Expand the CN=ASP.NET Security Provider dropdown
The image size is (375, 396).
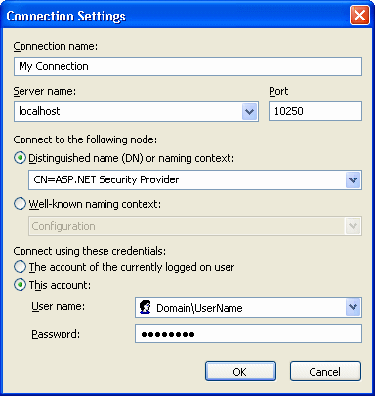[x=353, y=180]
